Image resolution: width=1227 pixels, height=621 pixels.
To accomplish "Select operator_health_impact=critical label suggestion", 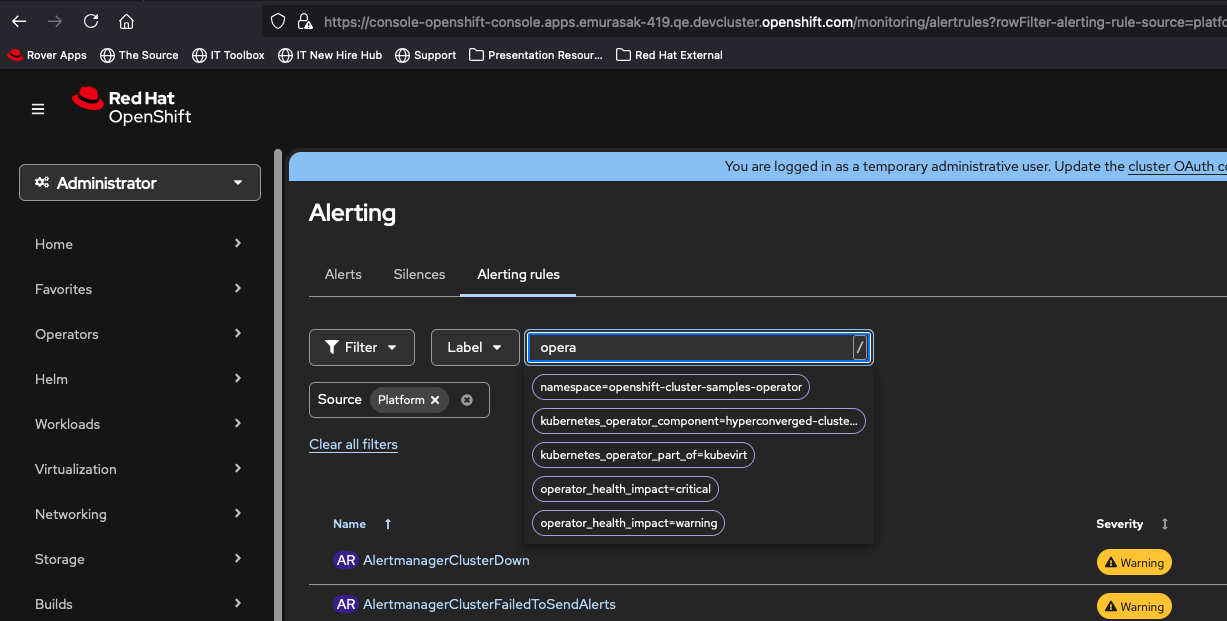I will [625, 489].
